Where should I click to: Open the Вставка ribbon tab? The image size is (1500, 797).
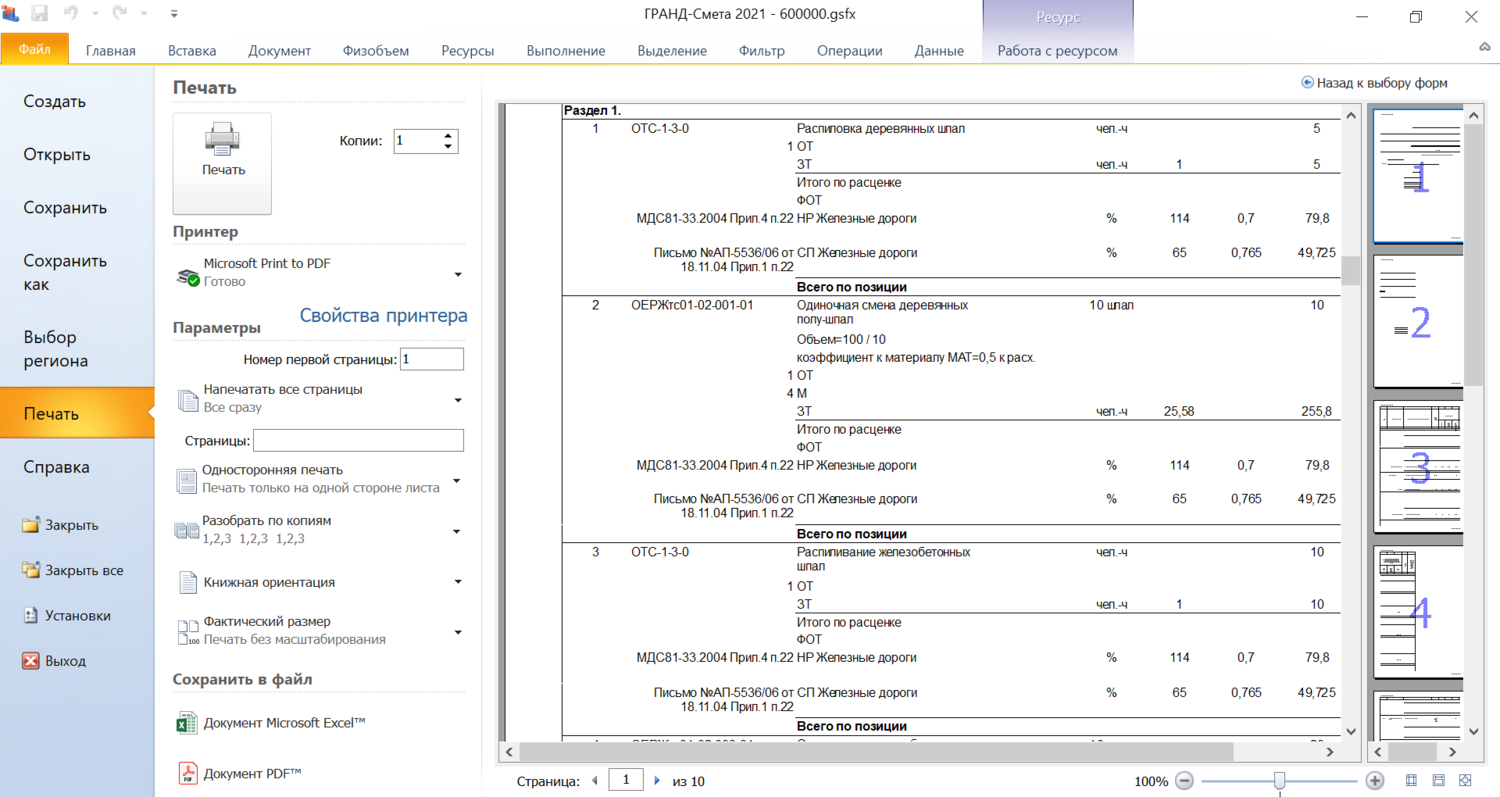[192, 51]
